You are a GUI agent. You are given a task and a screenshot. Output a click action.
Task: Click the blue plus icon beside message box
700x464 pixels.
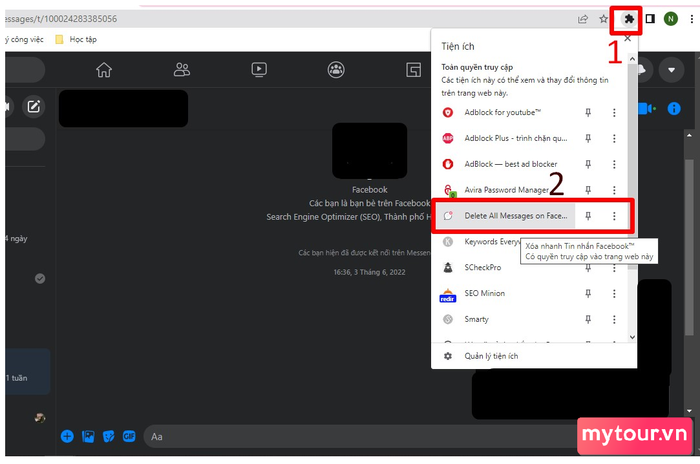pyautogui.click(x=67, y=436)
